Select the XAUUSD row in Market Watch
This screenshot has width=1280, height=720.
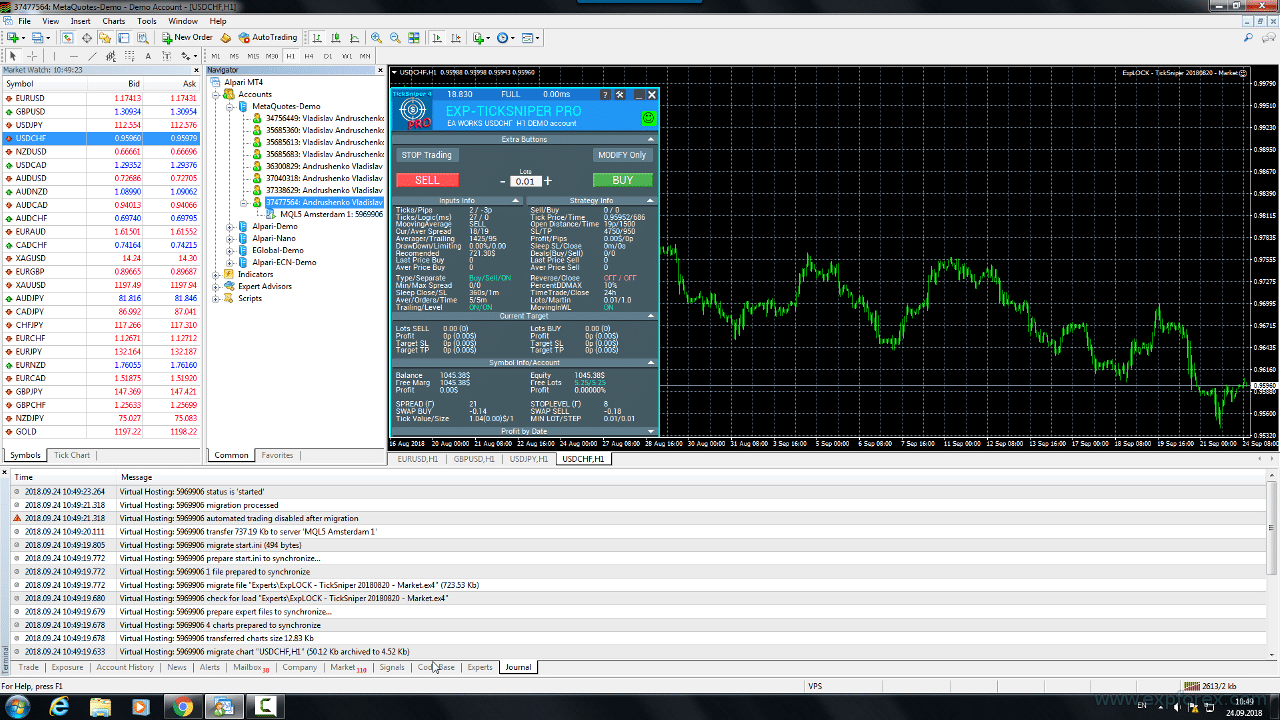tap(100, 285)
